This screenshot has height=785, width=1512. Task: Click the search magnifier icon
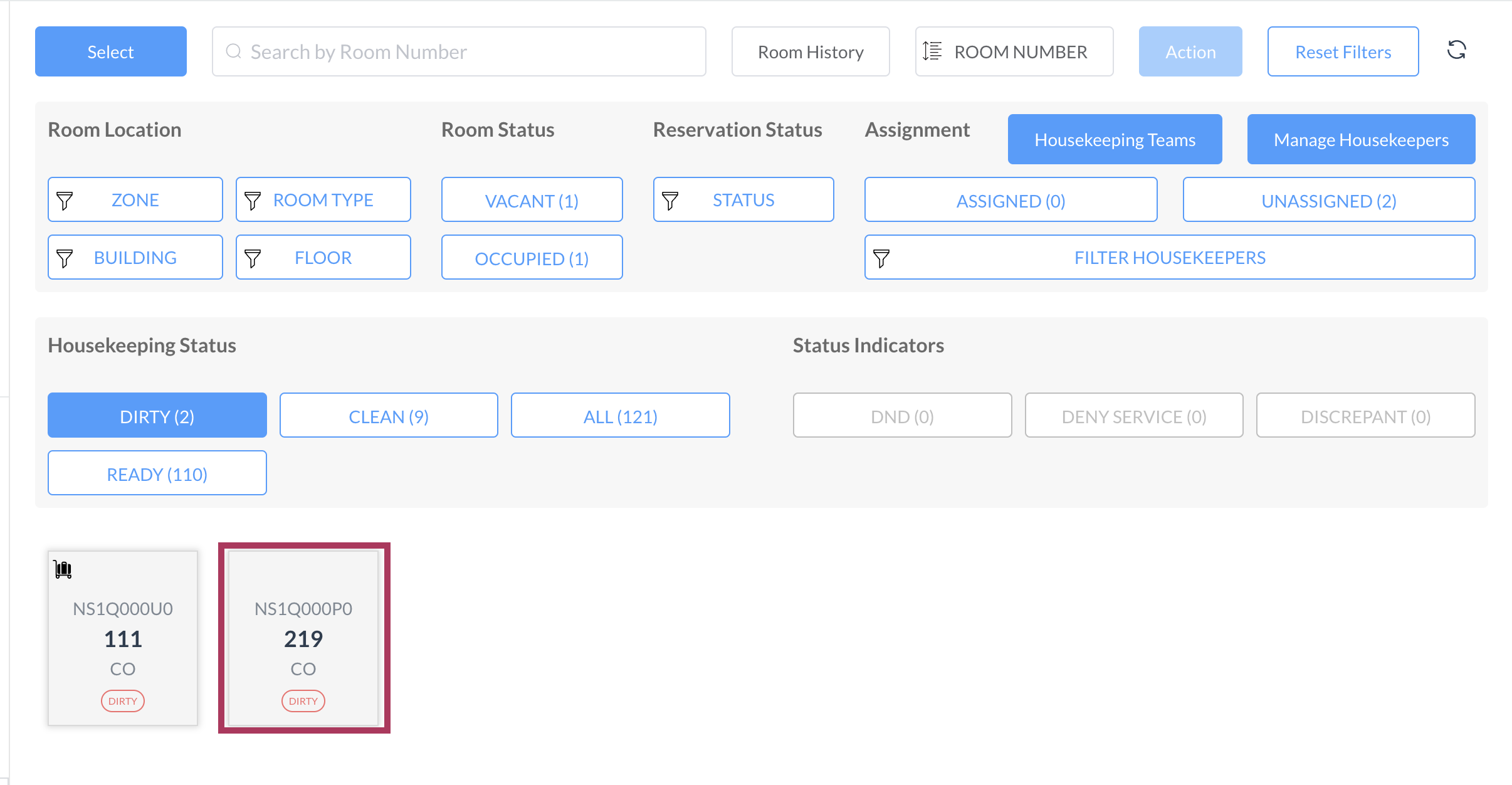[233, 51]
